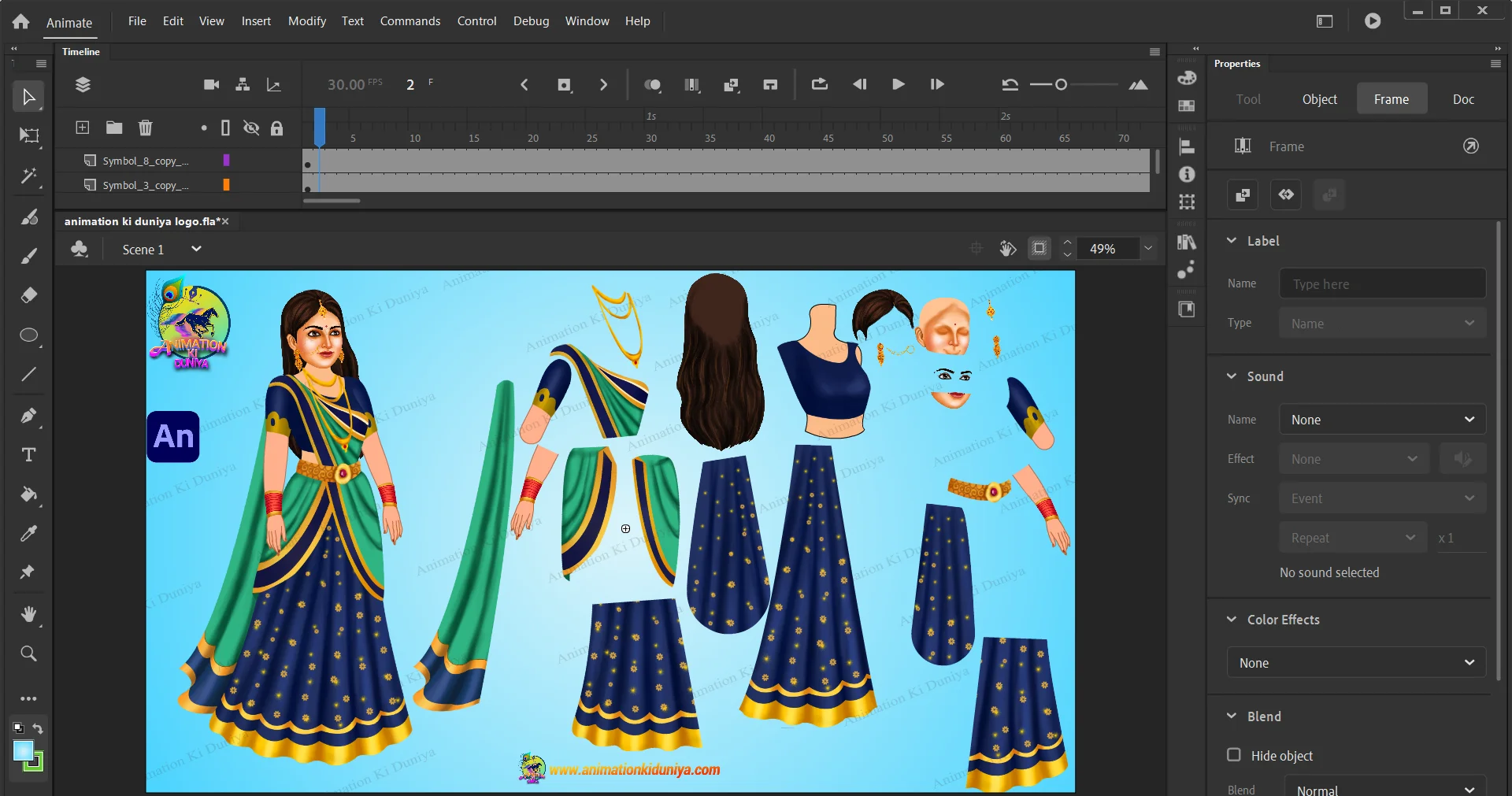Open the Color Effects dropdown
The image size is (1512, 796).
(1356, 663)
